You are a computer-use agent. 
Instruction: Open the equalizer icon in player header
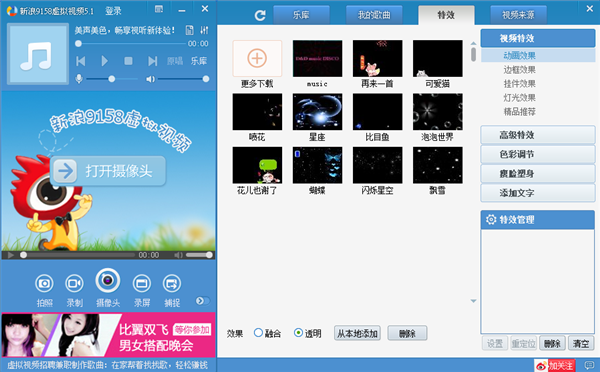(204, 30)
